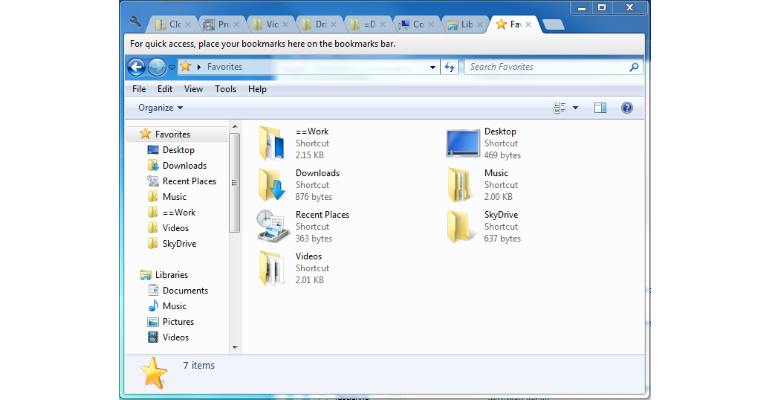Open the View menu
This screenshot has width=770, height=400.
pyautogui.click(x=193, y=89)
